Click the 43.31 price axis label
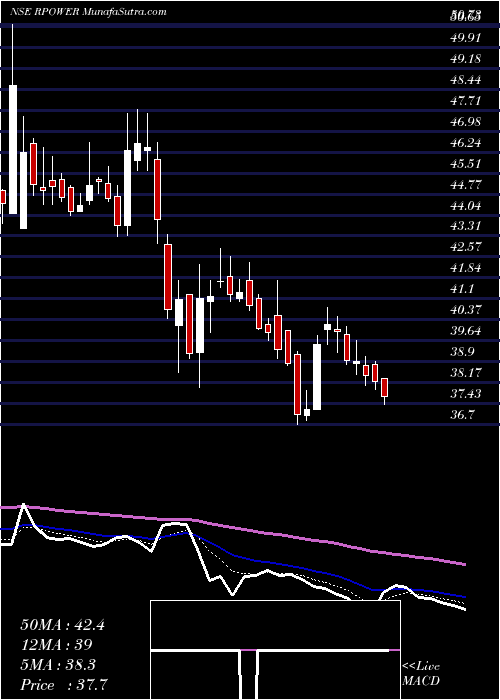Screen dimensions: 500x700 465,226
